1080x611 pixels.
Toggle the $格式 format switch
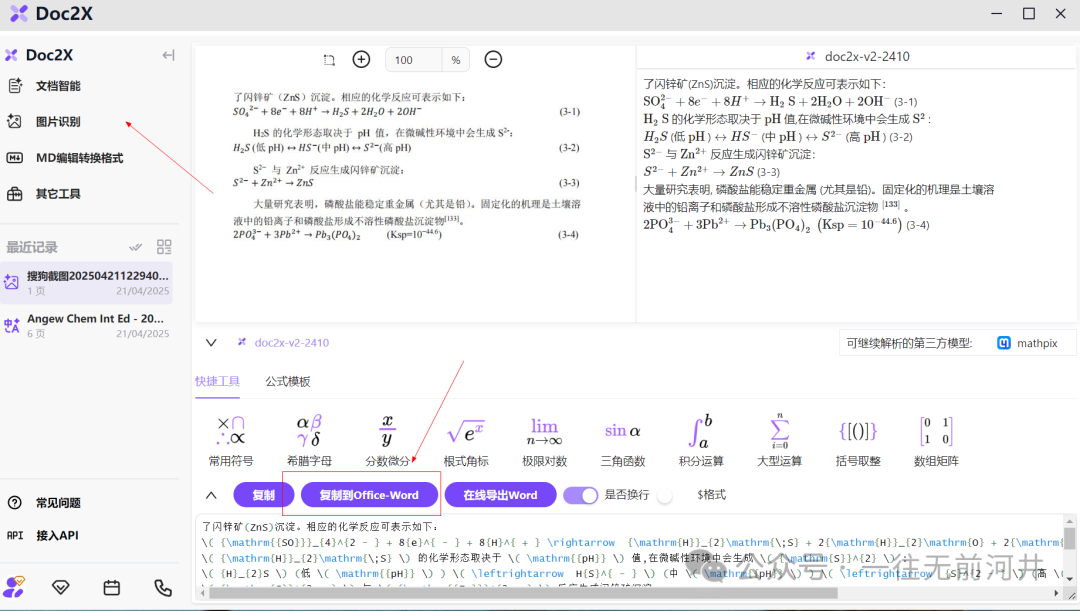click(666, 495)
